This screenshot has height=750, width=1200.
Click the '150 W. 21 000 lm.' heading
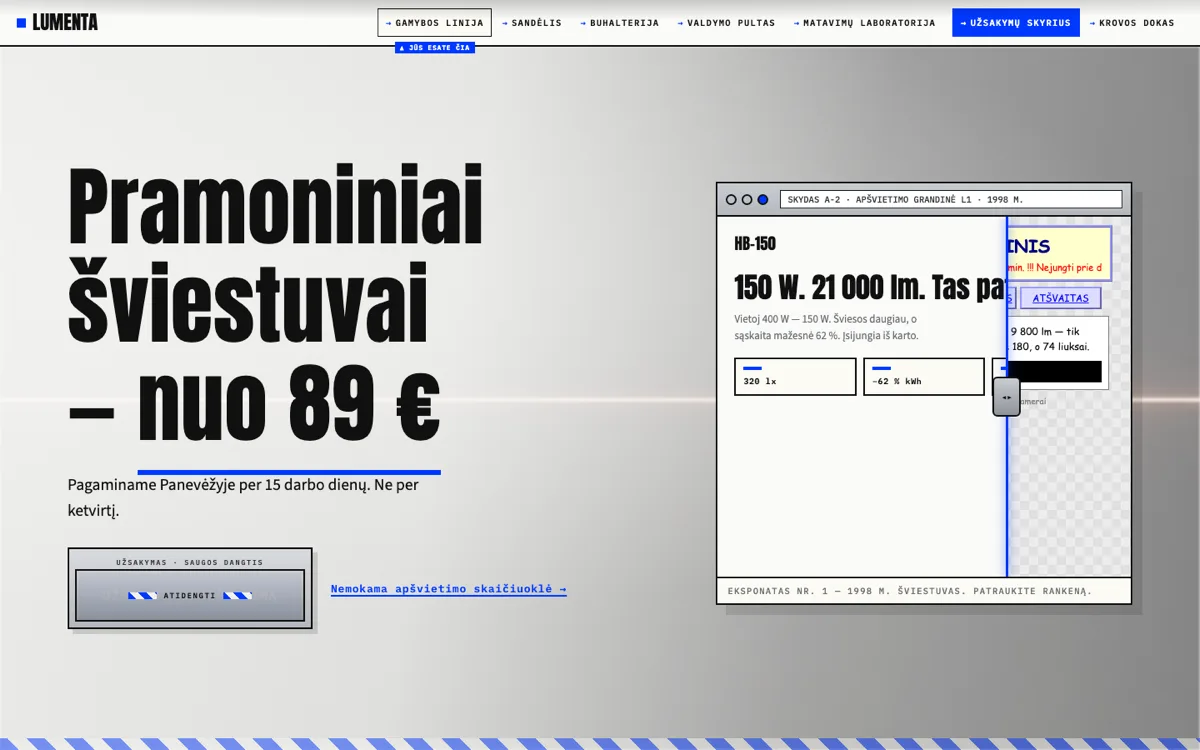870,287
